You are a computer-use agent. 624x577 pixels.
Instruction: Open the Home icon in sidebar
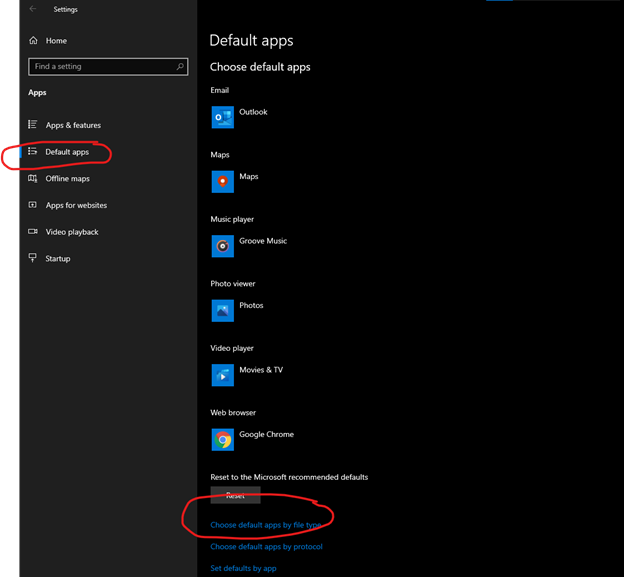(x=33, y=40)
